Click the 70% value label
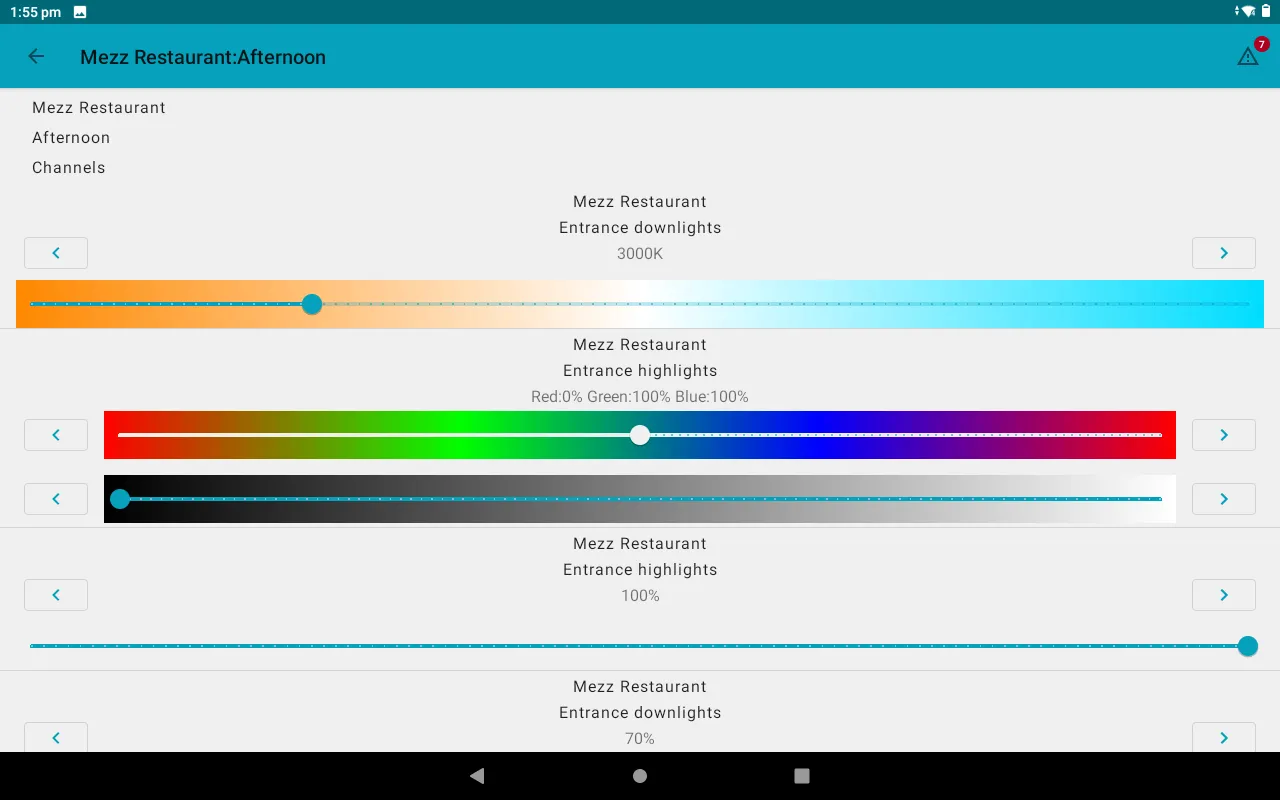The height and width of the screenshot is (800, 1280). (x=640, y=739)
